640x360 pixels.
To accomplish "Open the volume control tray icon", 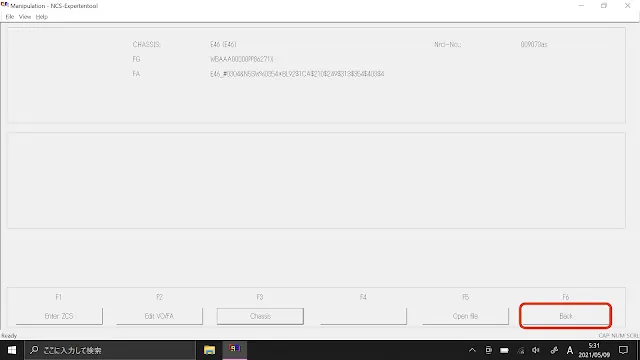I will (536, 350).
